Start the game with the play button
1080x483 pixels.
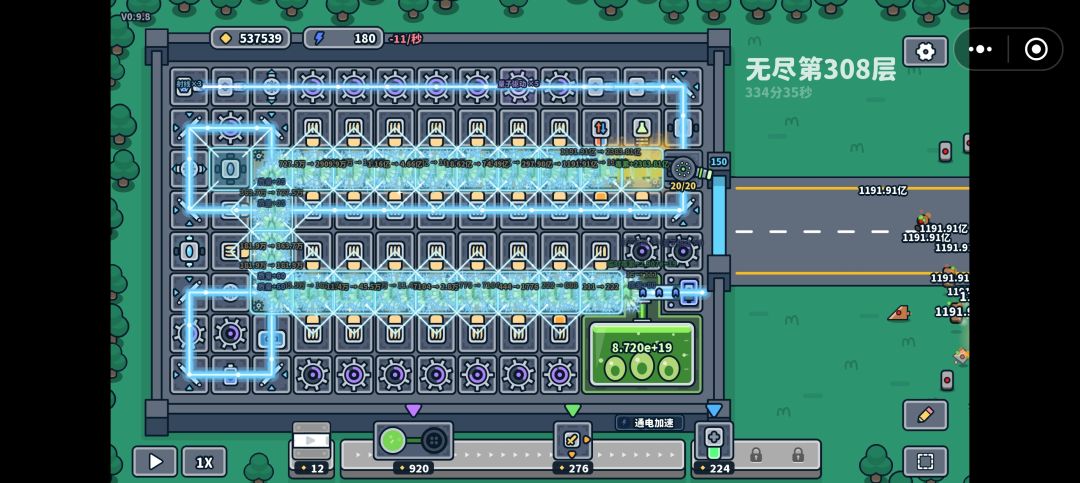click(155, 462)
